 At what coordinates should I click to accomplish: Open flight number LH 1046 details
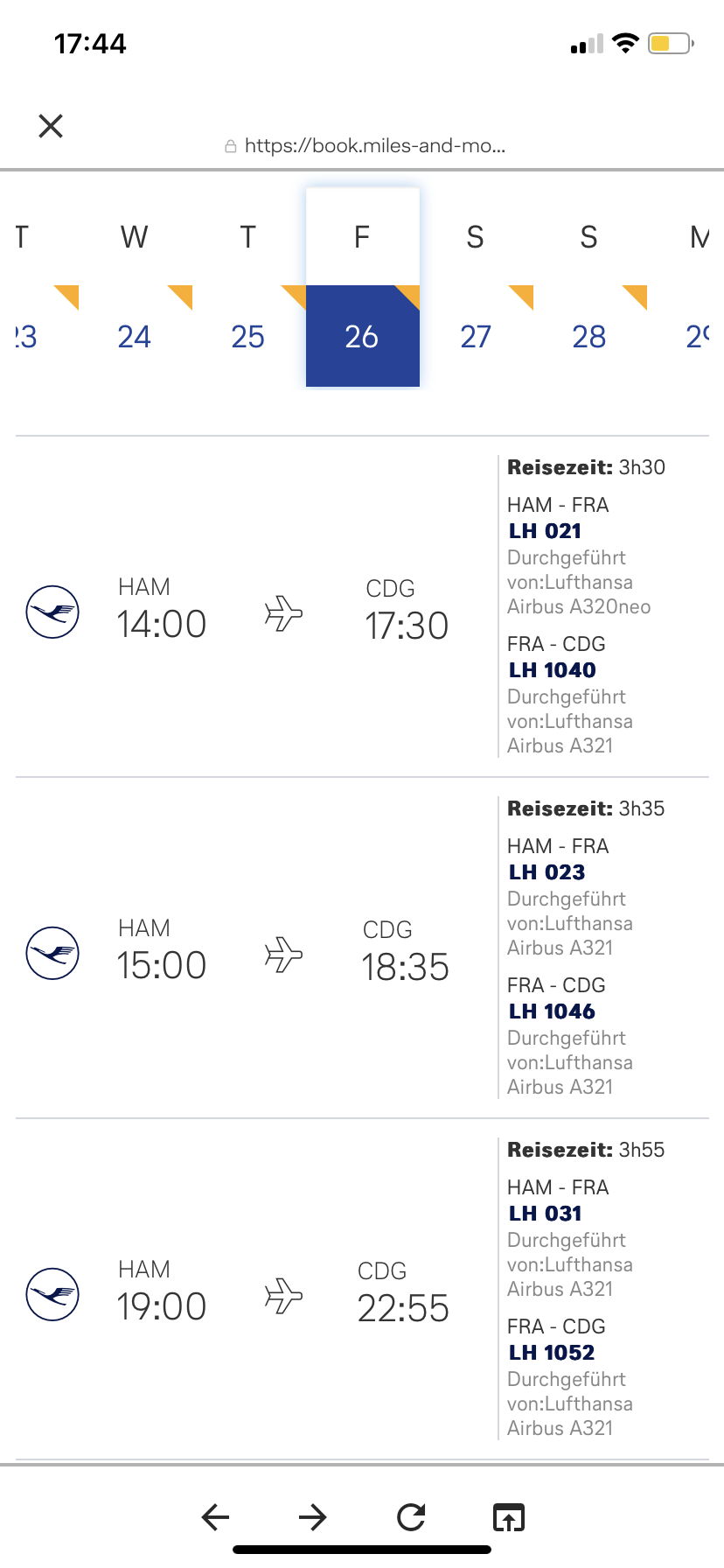tap(552, 1011)
